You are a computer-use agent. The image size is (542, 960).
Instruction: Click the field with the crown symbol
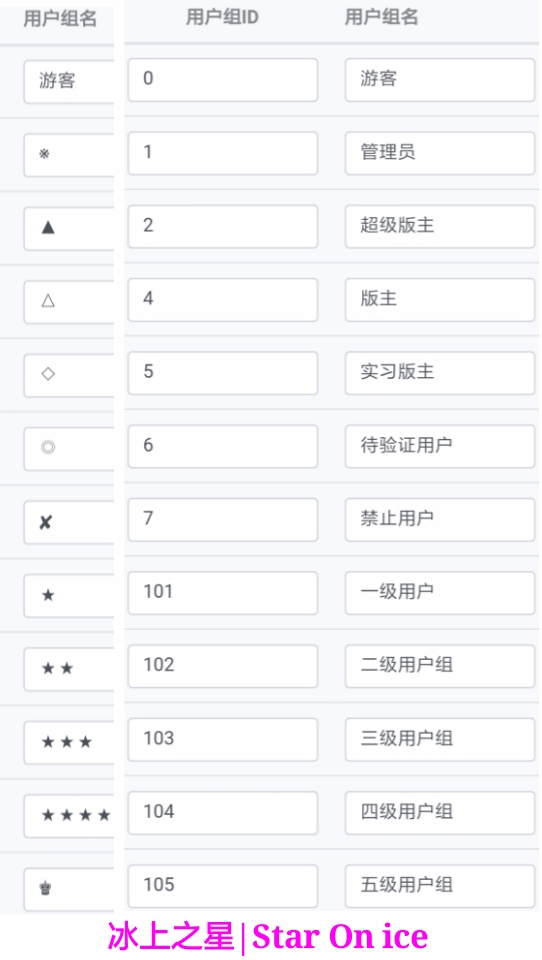tap(69, 889)
